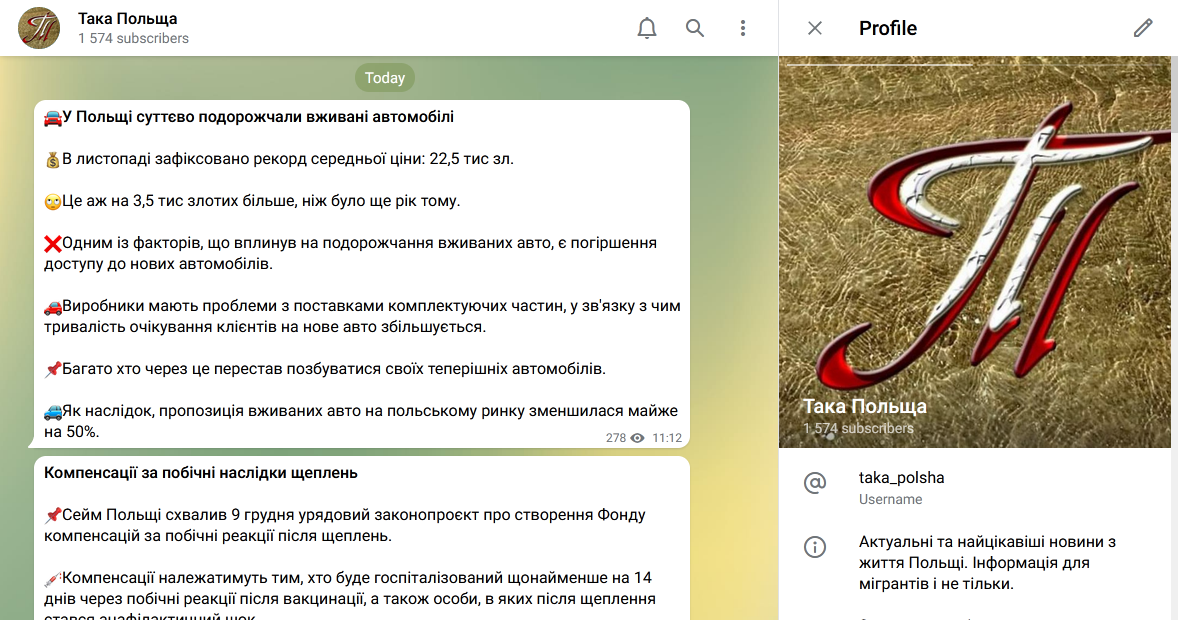Select the 'Username' label under taka_polsha
1178x620 pixels.
click(890, 500)
